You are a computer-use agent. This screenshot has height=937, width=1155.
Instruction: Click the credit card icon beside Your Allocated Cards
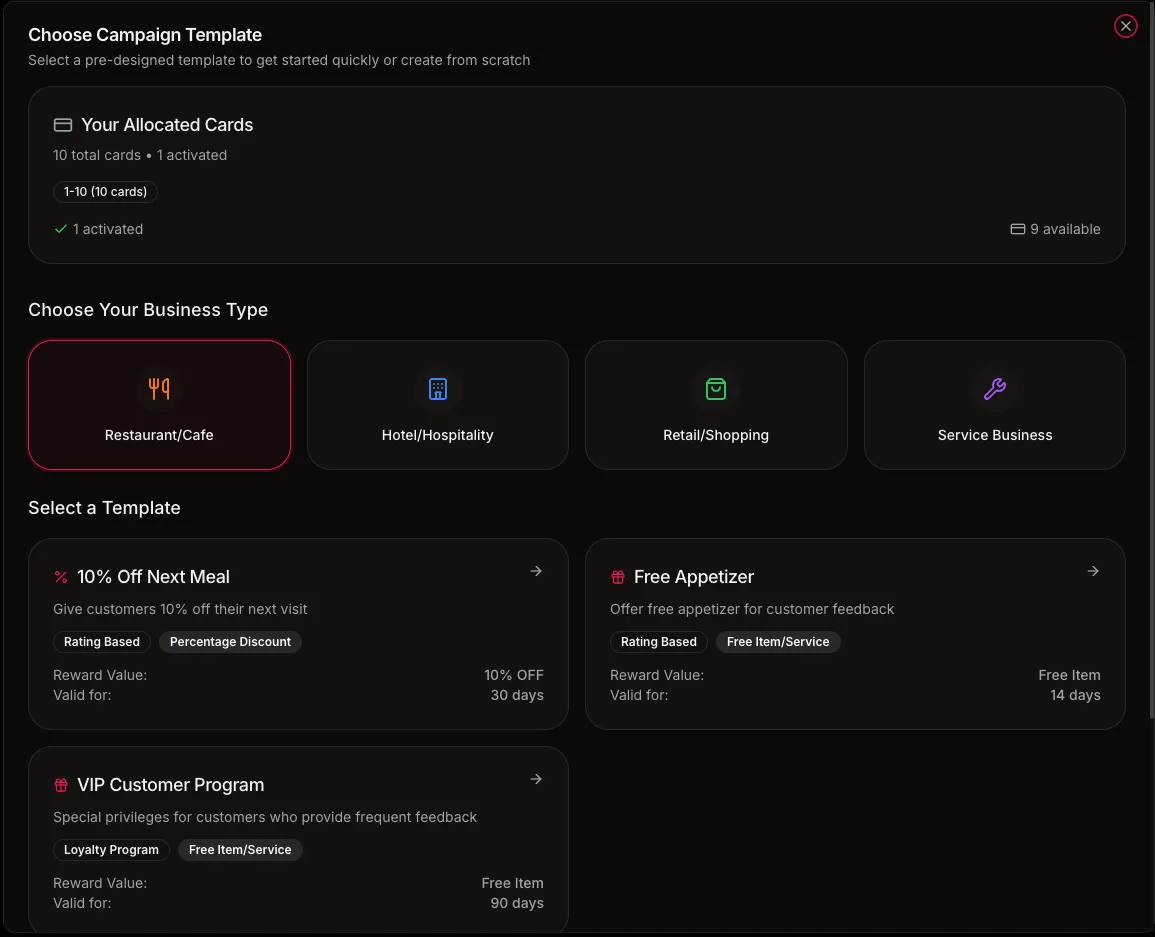click(63, 125)
